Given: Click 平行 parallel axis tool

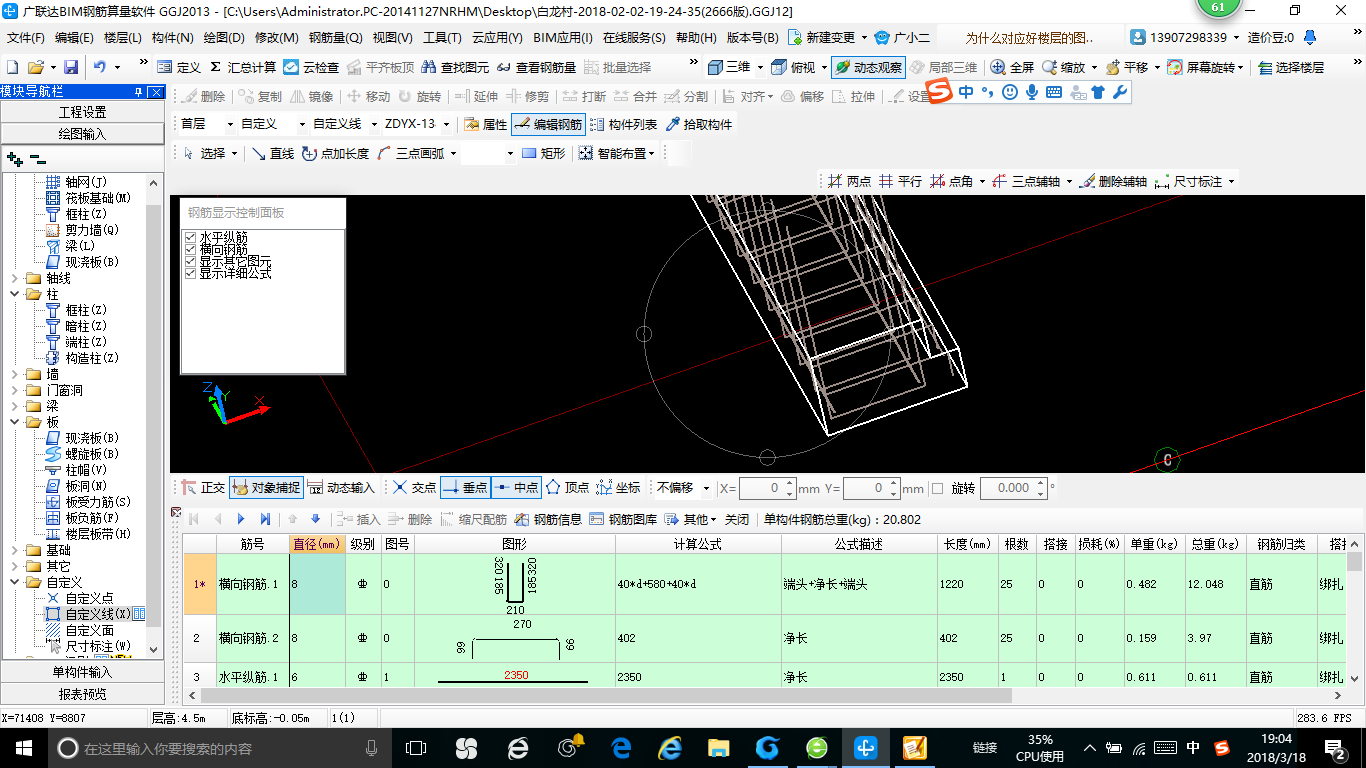Looking at the screenshot, I should pyautogui.click(x=900, y=181).
